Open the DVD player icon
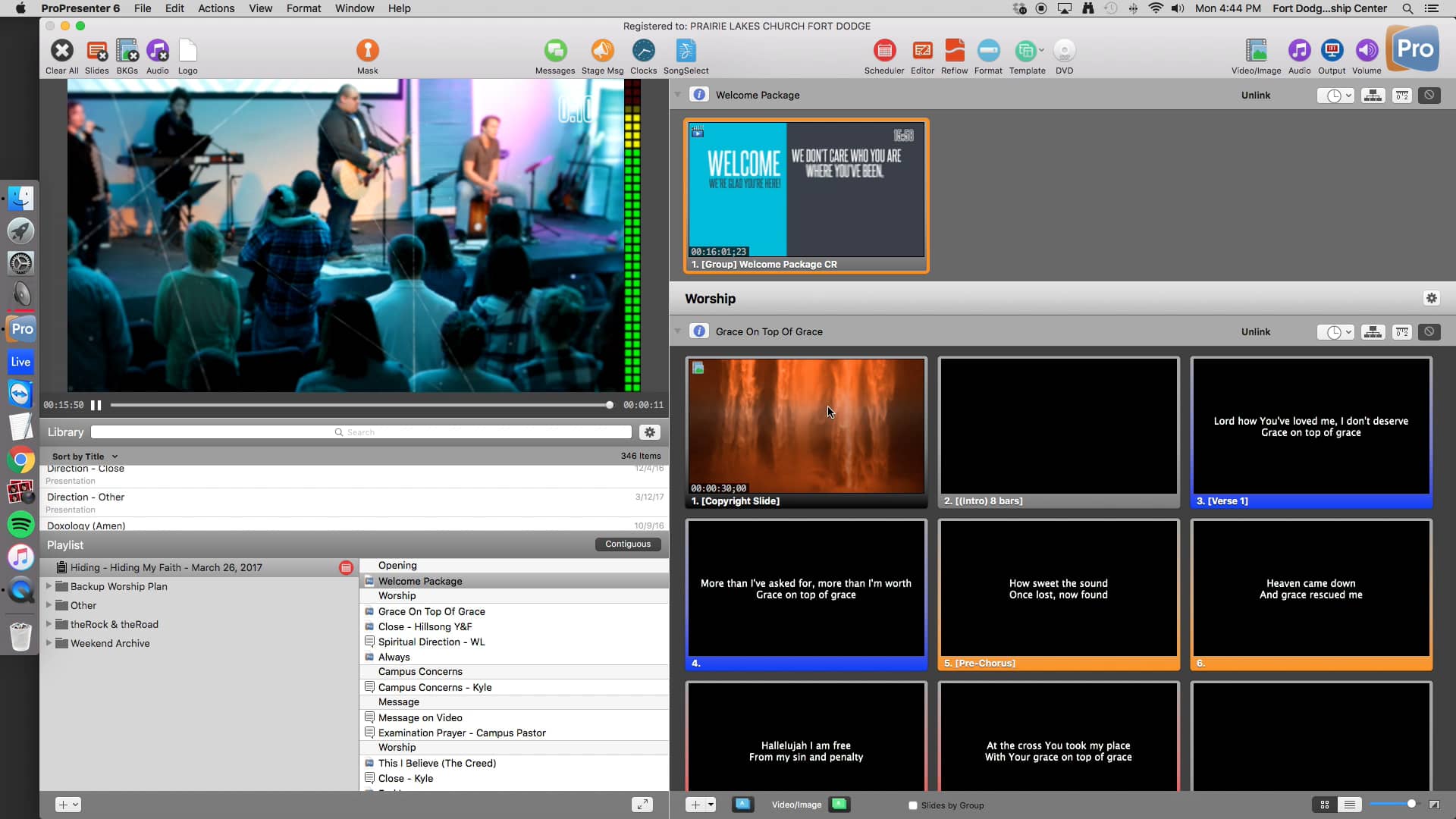The width and height of the screenshot is (1456, 819). 1064,52
